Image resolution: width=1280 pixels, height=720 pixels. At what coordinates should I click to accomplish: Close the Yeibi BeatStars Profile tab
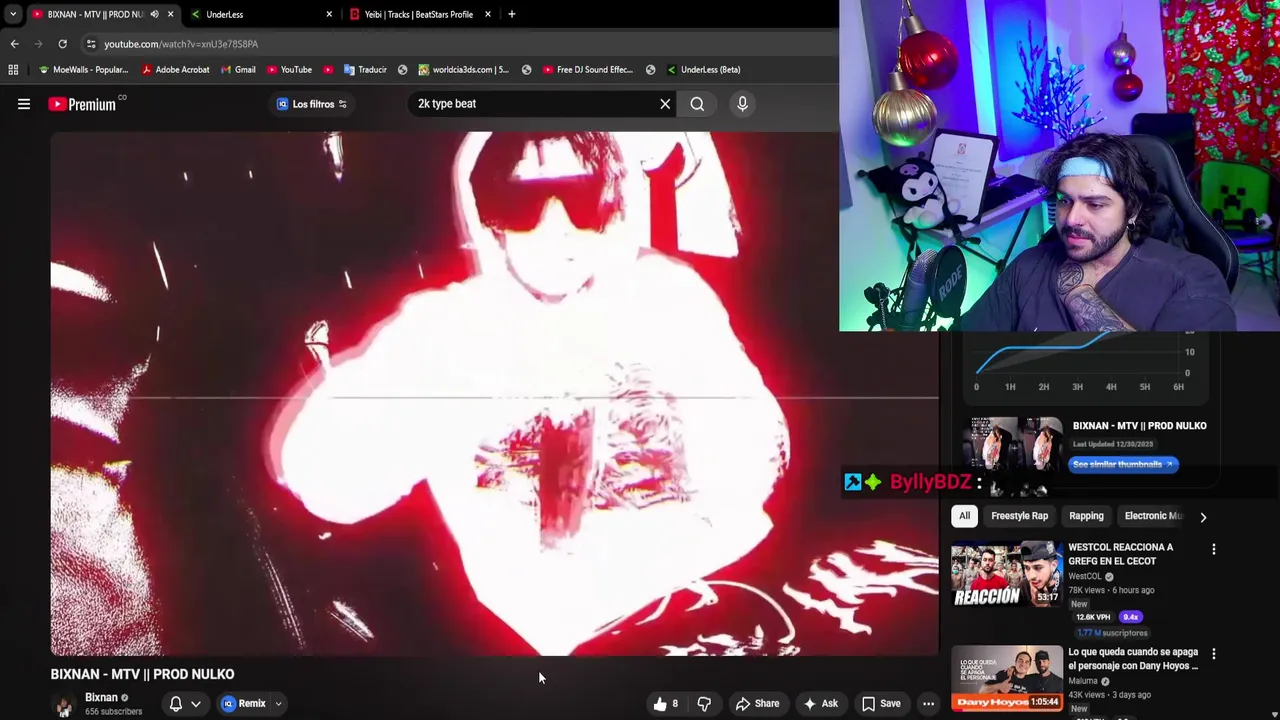pos(488,14)
